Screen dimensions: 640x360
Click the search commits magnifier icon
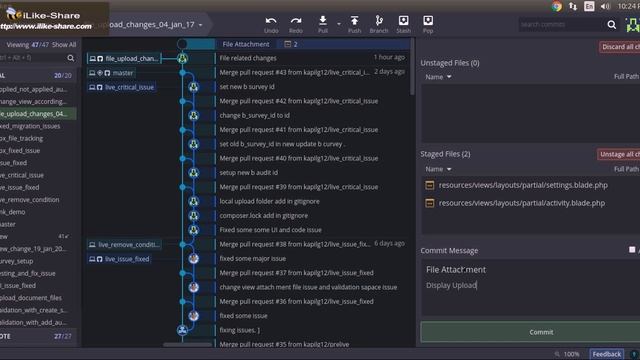(611, 24)
